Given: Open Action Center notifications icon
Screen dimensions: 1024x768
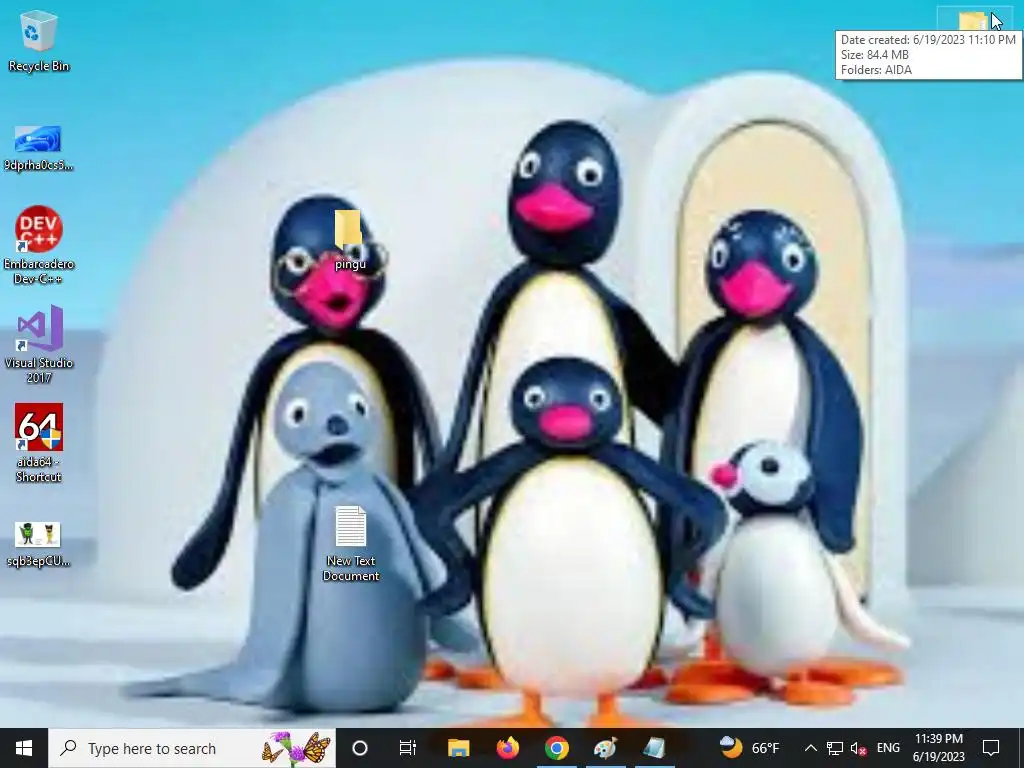Looking at the screenshot, I should (991, 748).
